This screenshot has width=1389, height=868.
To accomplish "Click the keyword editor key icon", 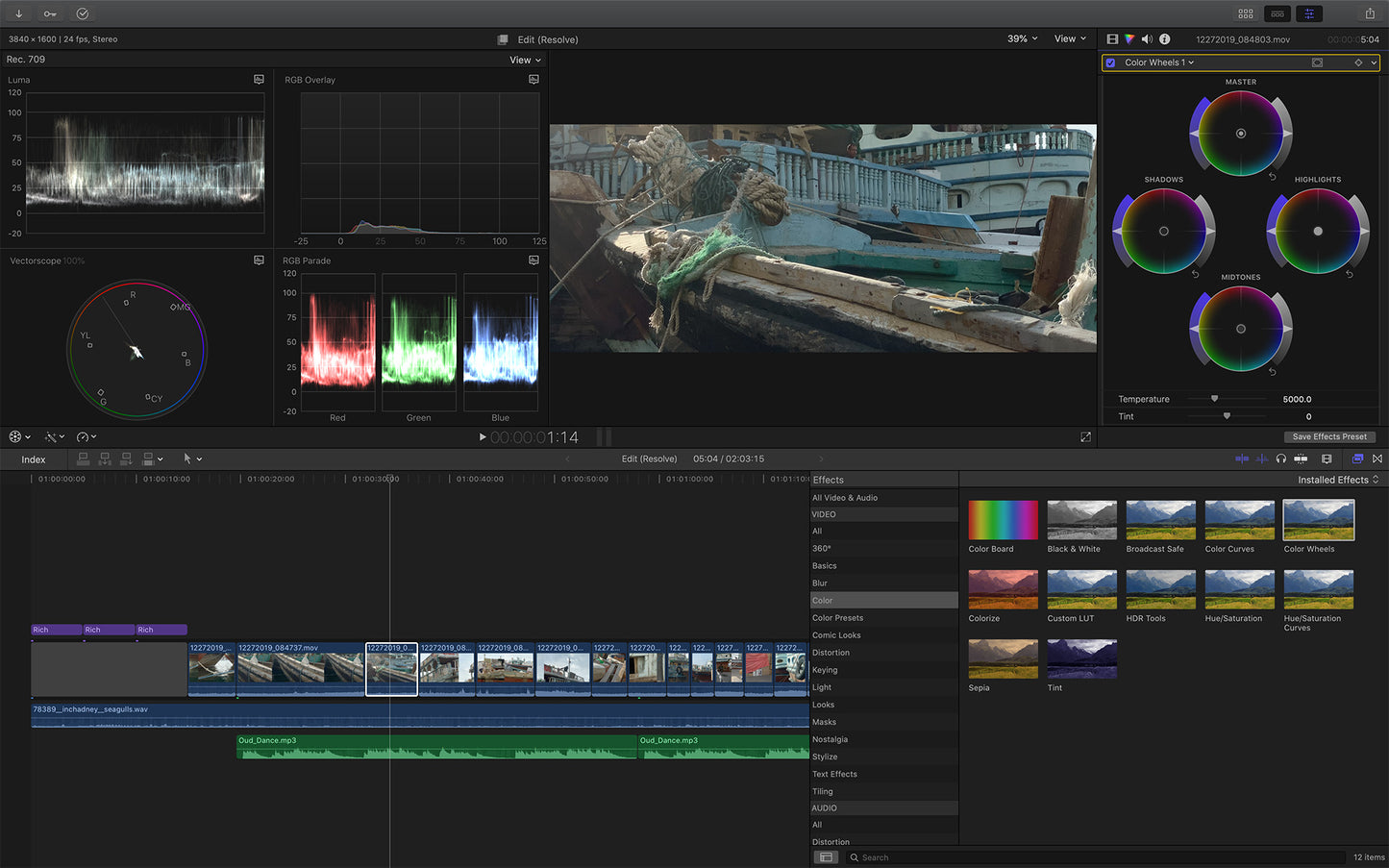I will 50,13.
